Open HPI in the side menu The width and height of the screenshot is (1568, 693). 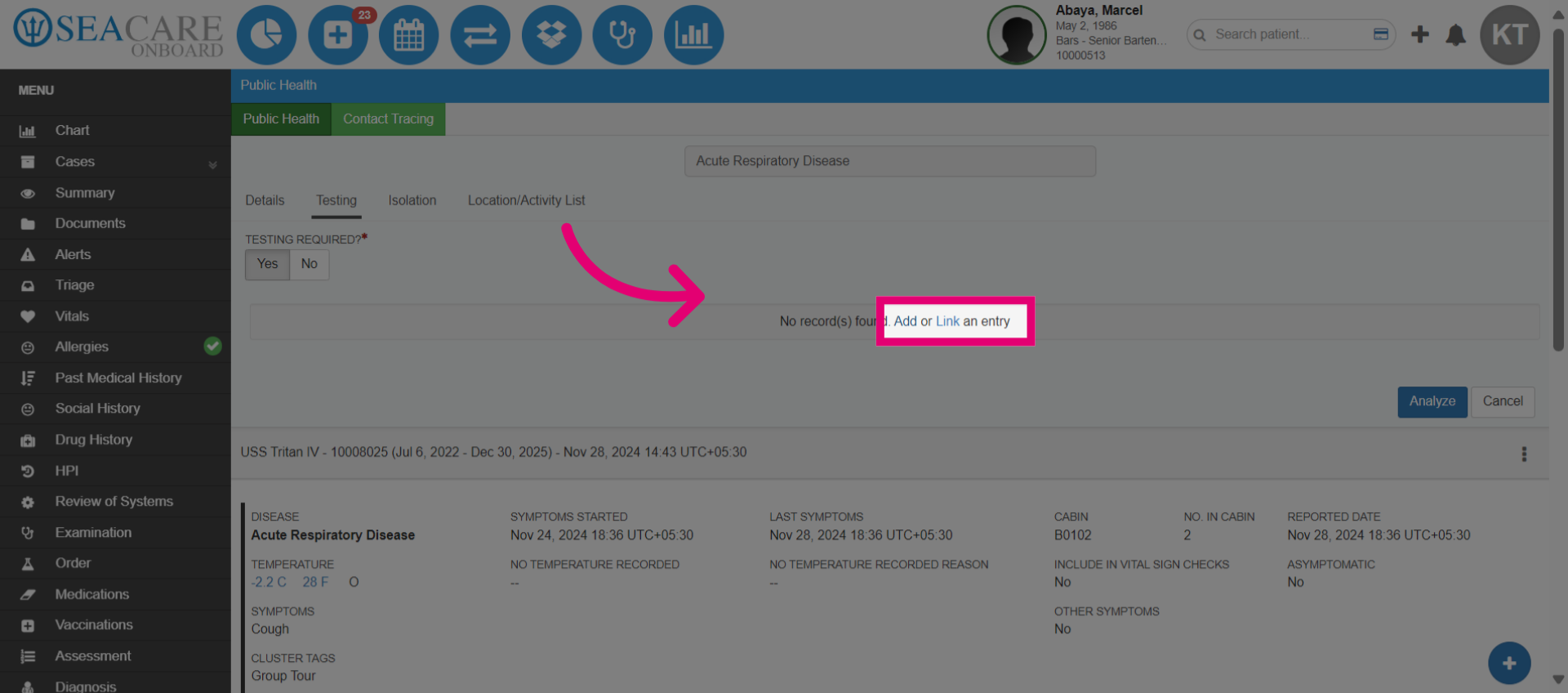(x=115, y=471)
